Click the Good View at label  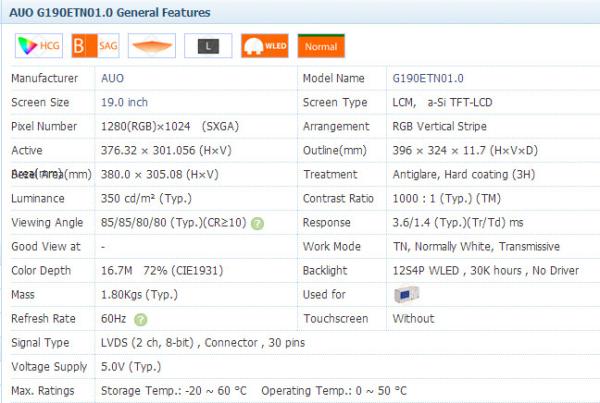[46, 247]
